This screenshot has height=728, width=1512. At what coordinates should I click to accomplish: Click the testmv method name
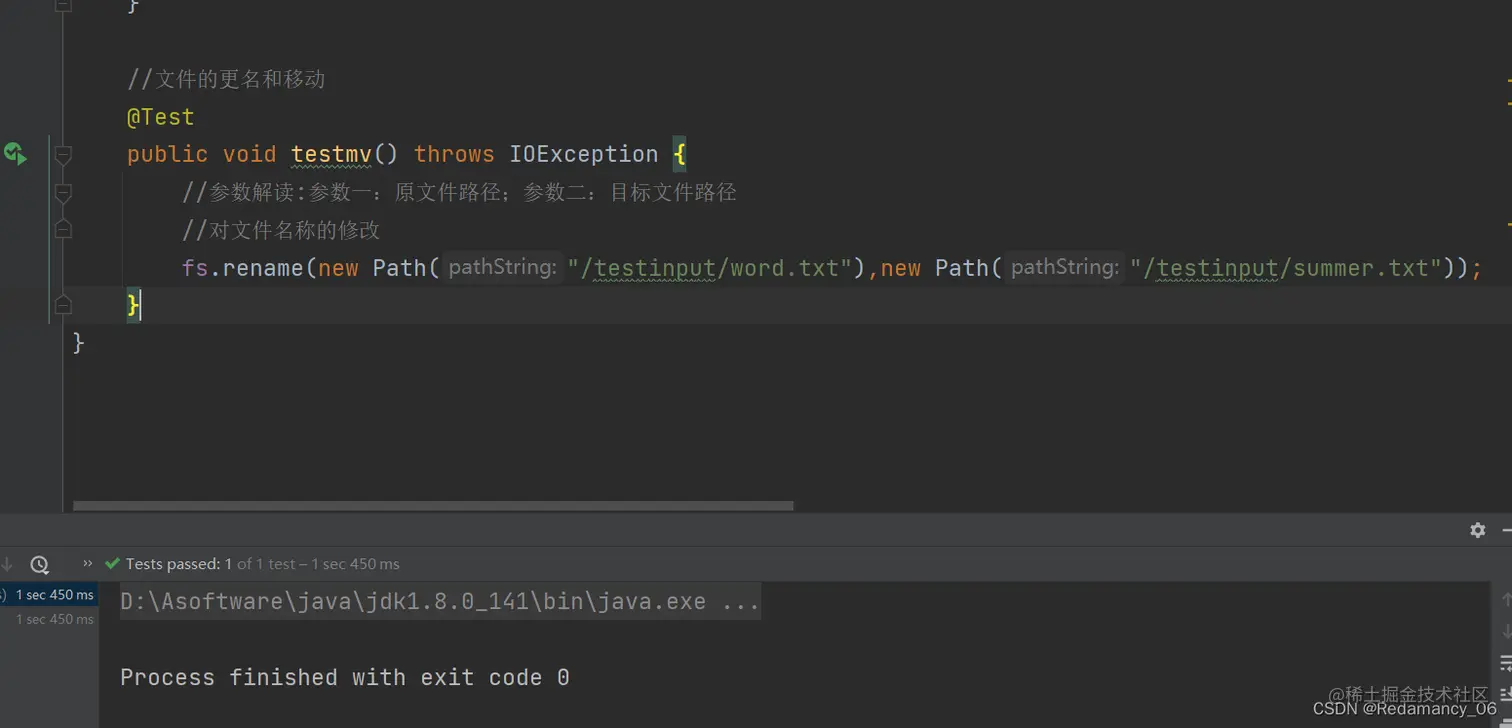(x=331, y=154)
